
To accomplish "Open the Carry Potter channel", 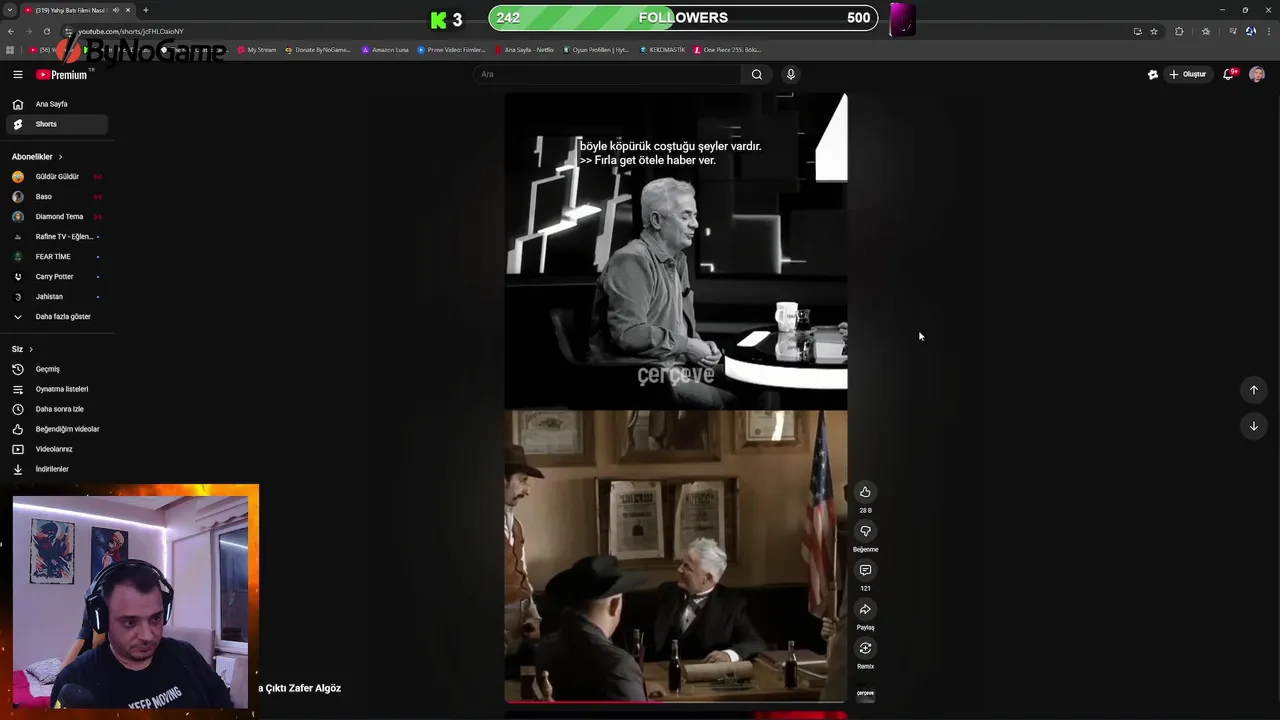I will [55, 277].
